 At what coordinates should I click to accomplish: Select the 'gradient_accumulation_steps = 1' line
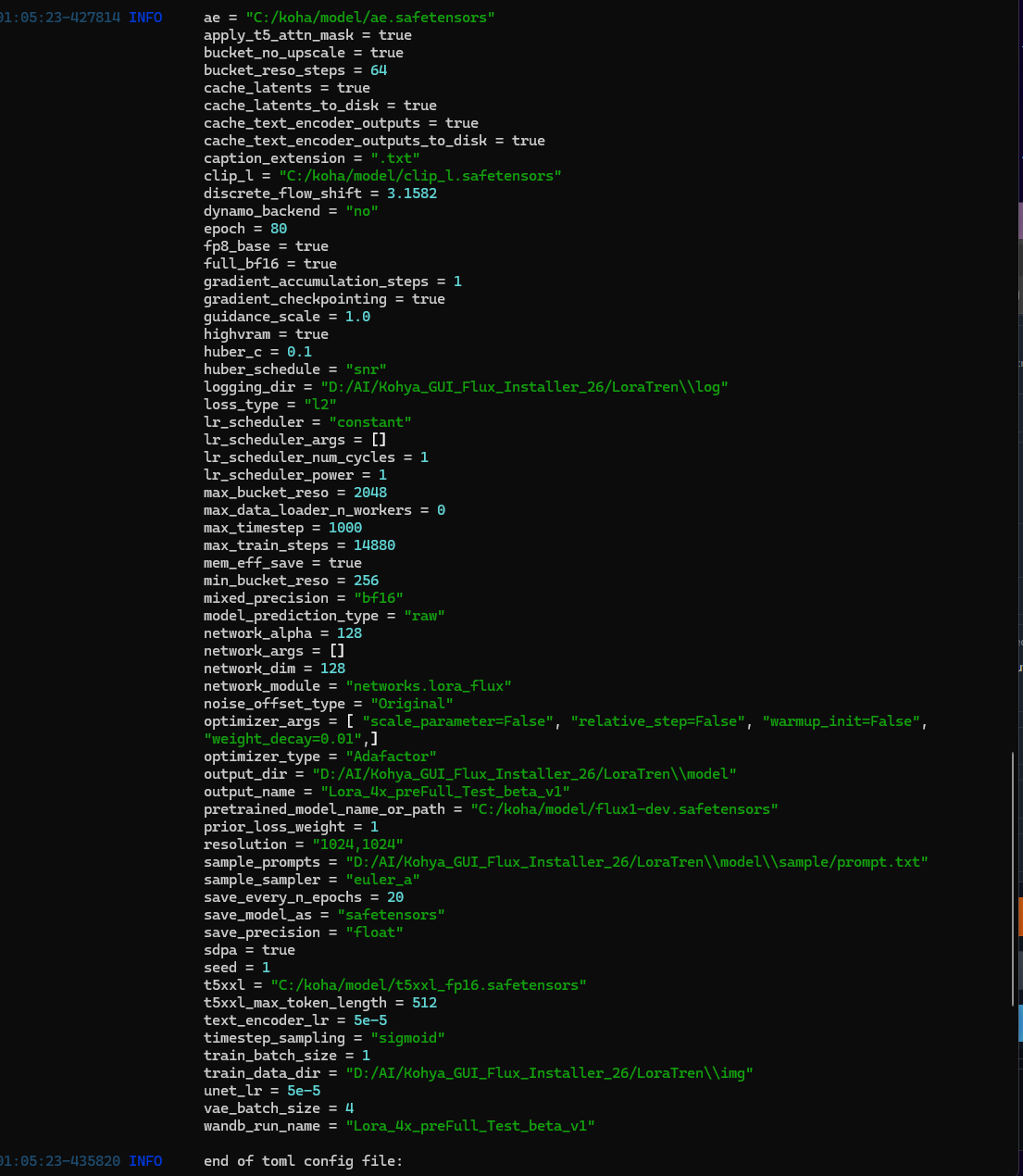(332, 281)
